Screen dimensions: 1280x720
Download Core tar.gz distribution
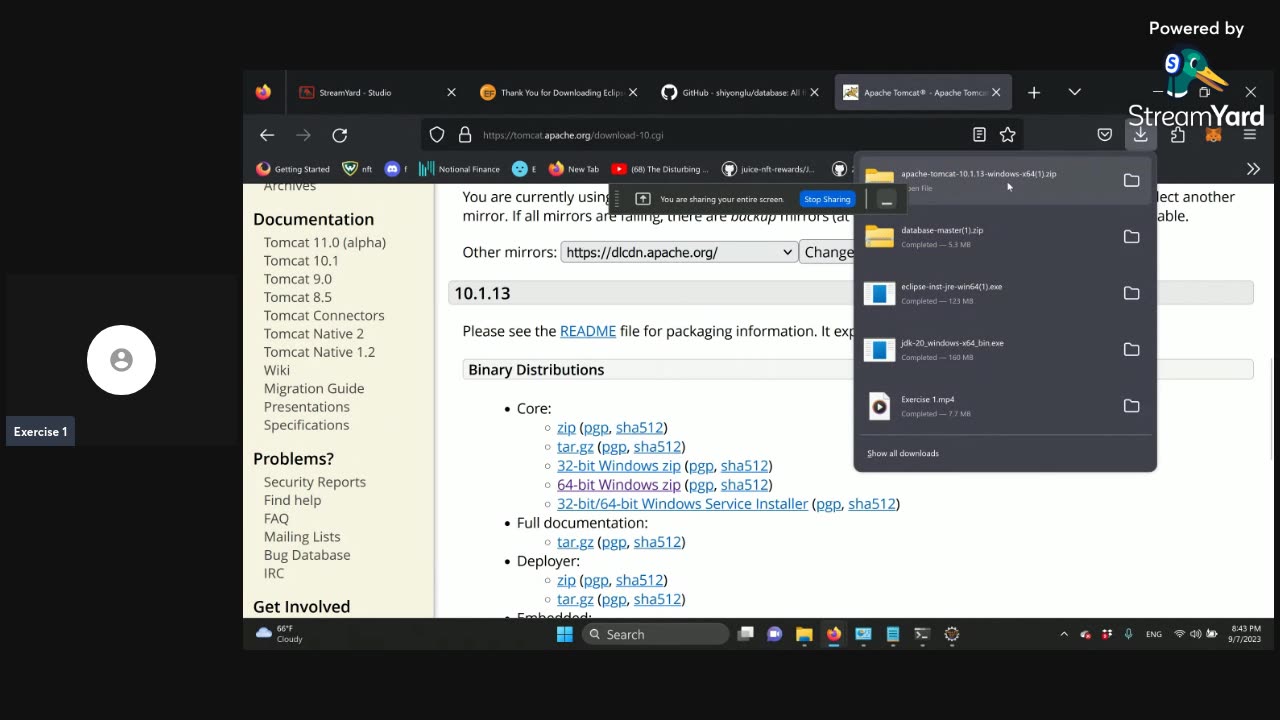[575, 447]
